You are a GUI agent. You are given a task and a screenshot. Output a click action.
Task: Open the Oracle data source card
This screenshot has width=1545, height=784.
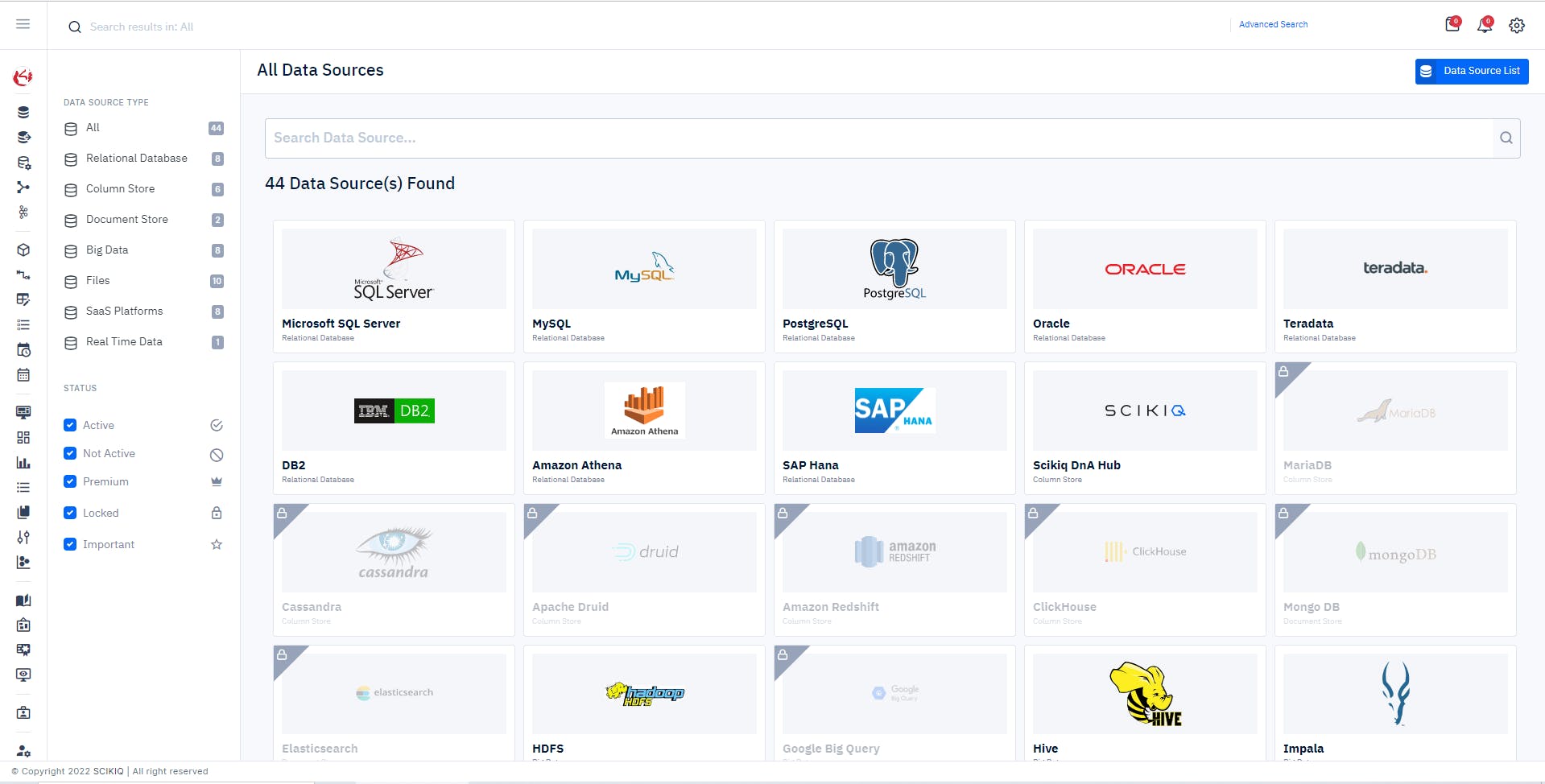pos(1145,287)
